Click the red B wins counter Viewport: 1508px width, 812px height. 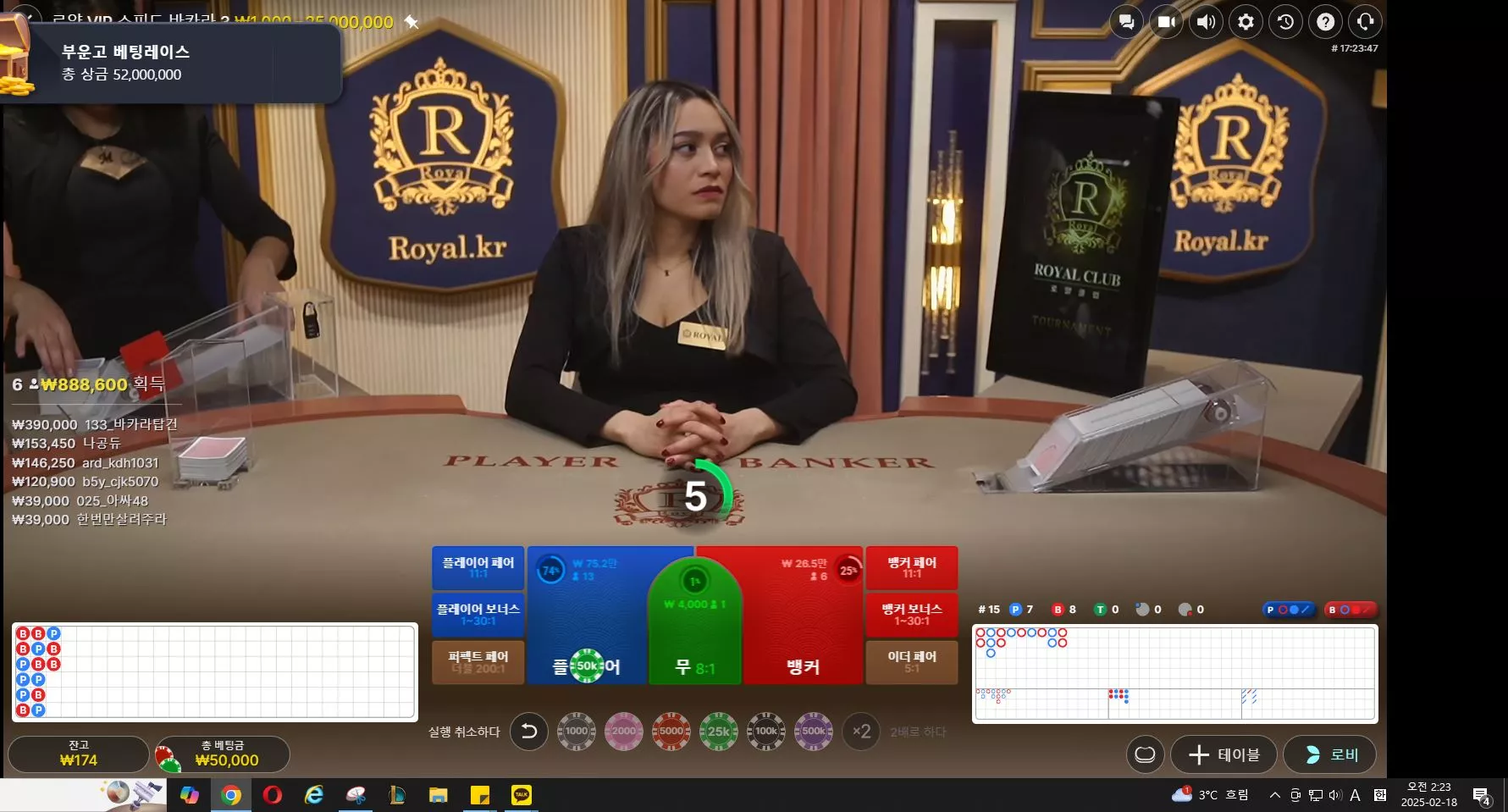[1064, 610]
